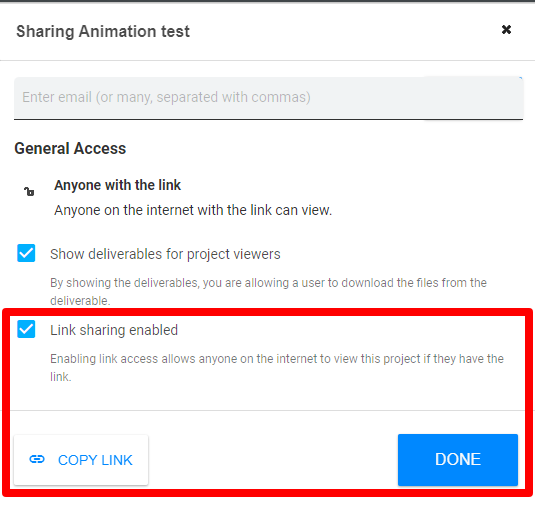Untick the Show deliverables for project viewers checkbox
Viewport: 535px width, 507px height.
(x=26, y=253)
